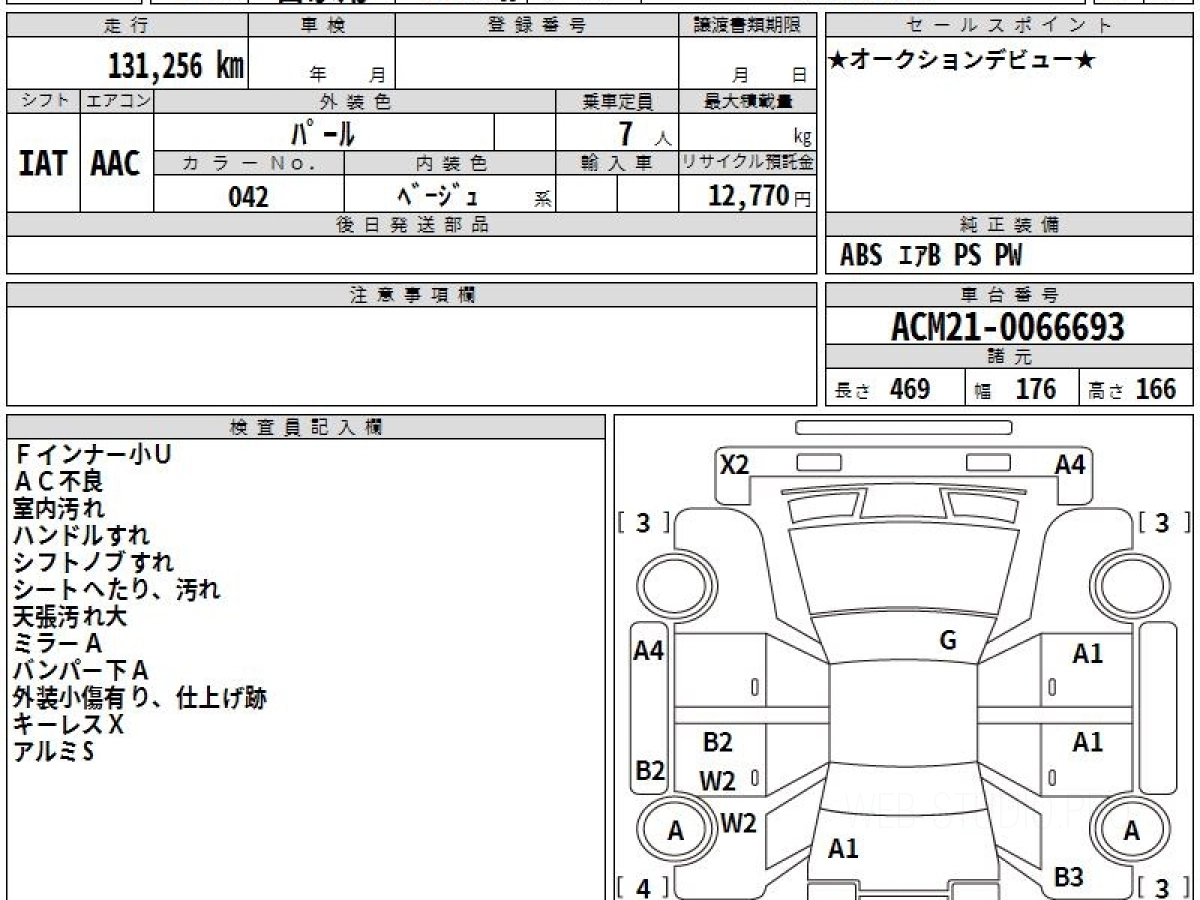
Task: Click the A4 mark on the left side panel
Action: 649,651
